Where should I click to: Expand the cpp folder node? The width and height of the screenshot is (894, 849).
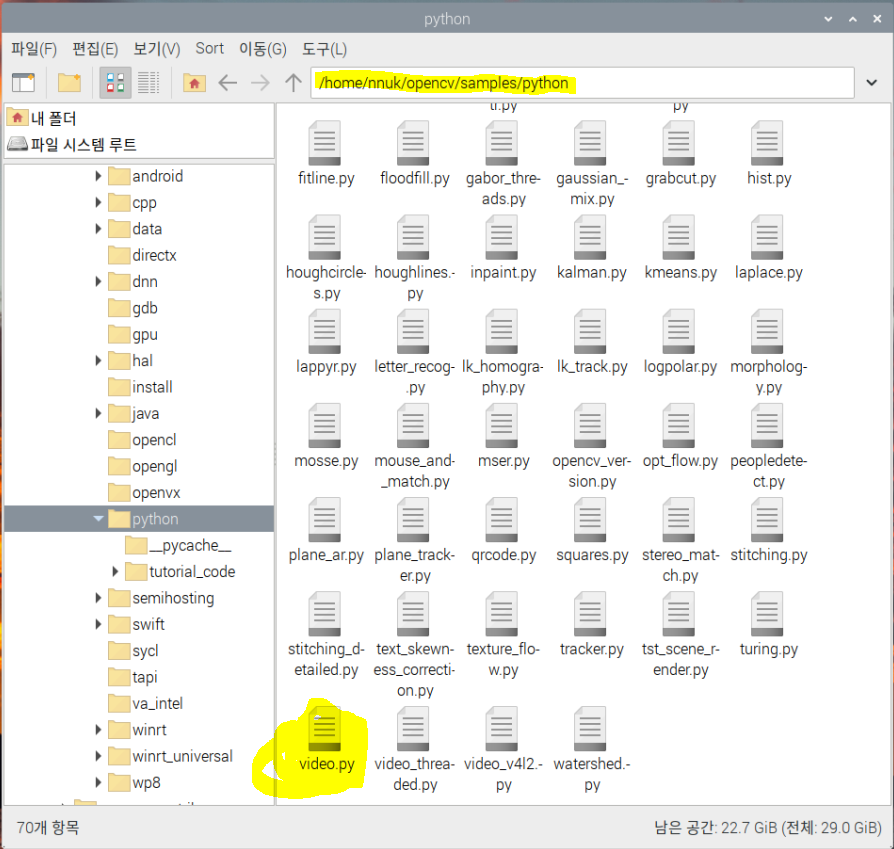click(98, 202)
